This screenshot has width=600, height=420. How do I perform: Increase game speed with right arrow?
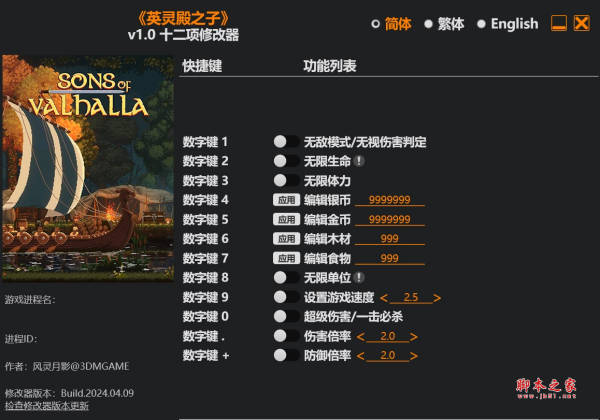click(437, 298)
